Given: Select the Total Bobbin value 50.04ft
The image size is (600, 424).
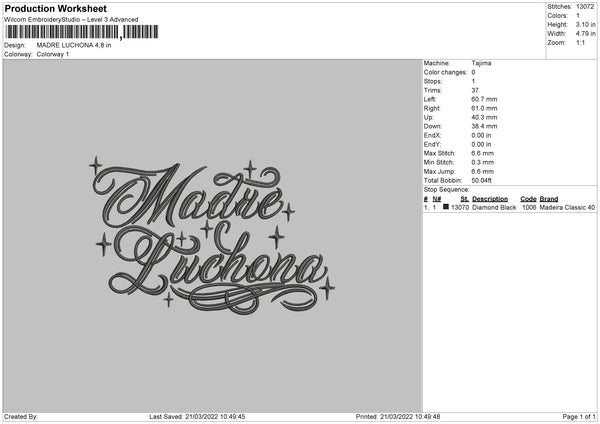Looking at the screenshot, I should [x=481, y=181].
